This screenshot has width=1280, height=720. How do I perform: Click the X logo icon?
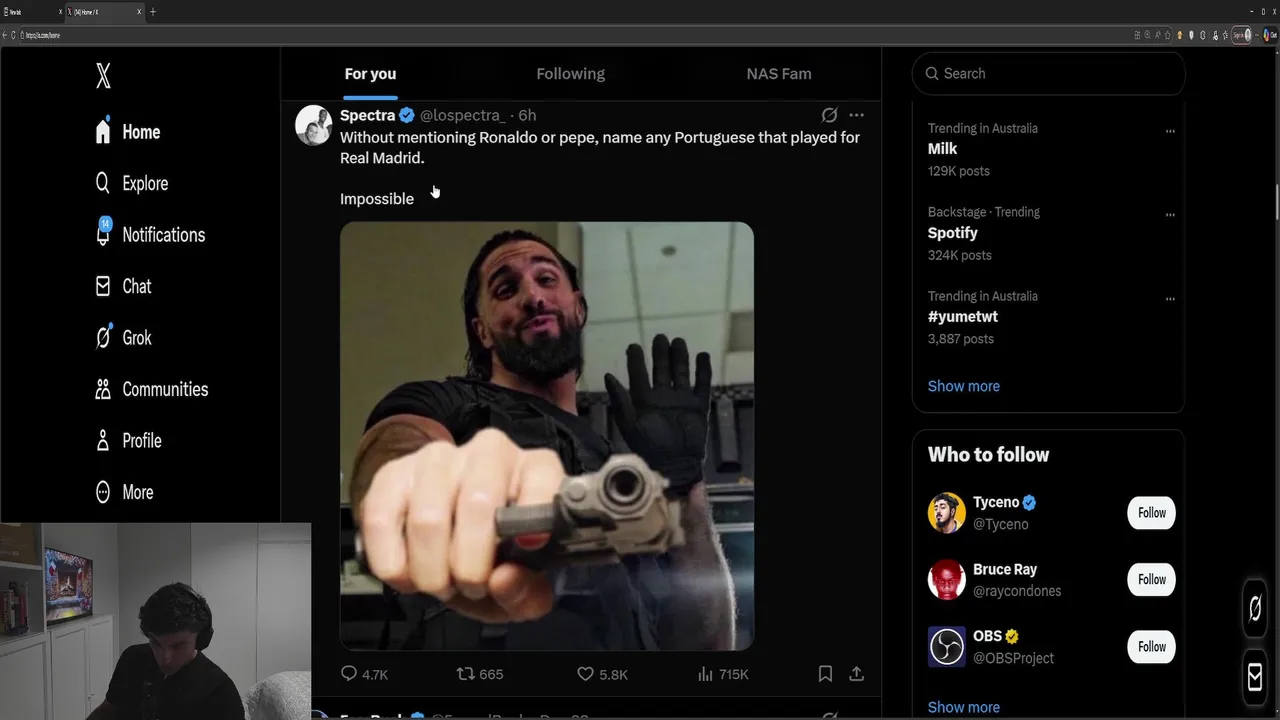[x=103, y=76]
